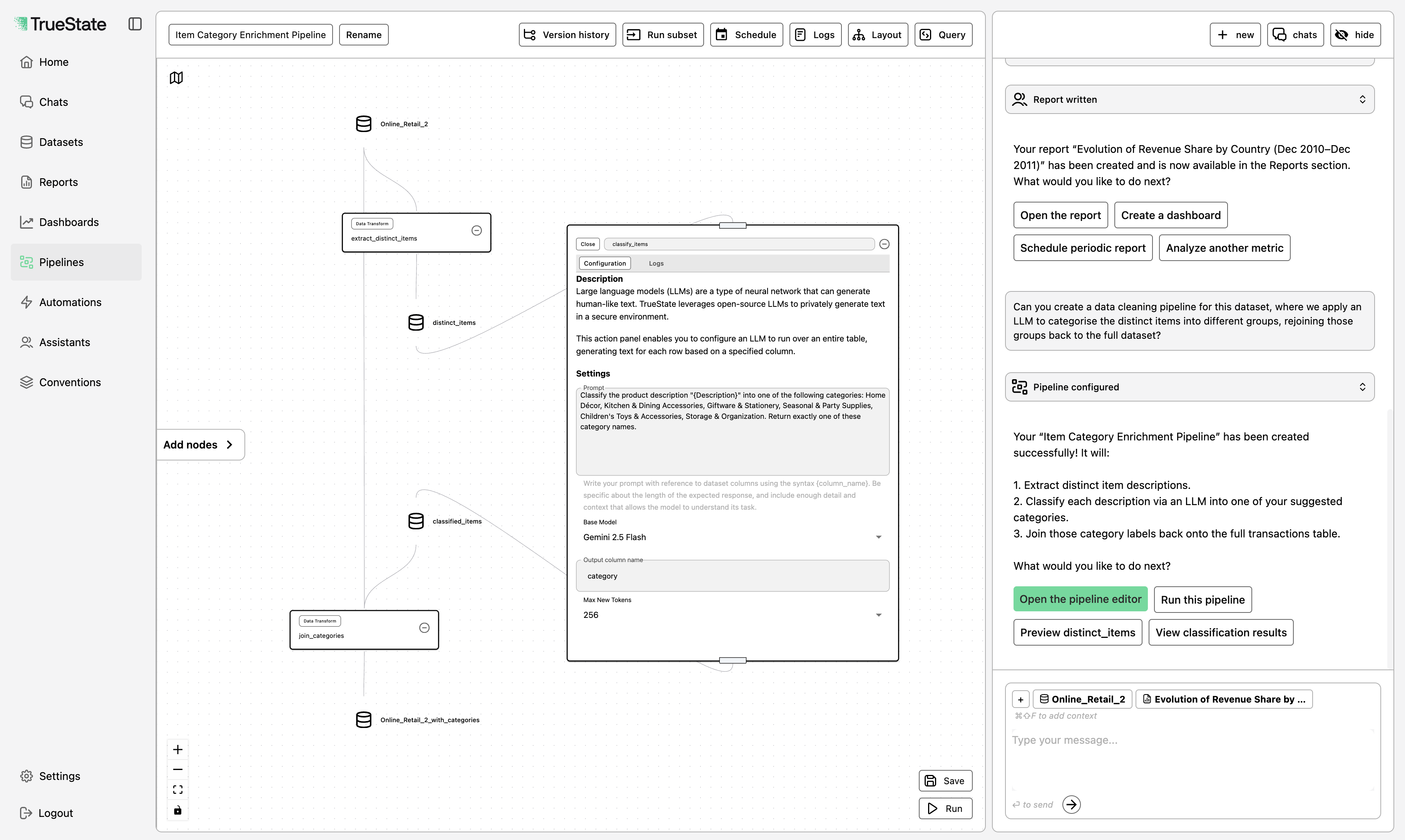Screen dimensions: 1405x840
Task: Click the Online_Retail_2 dataset node icon
Action: pyautogui.click(x=364, y=124)
